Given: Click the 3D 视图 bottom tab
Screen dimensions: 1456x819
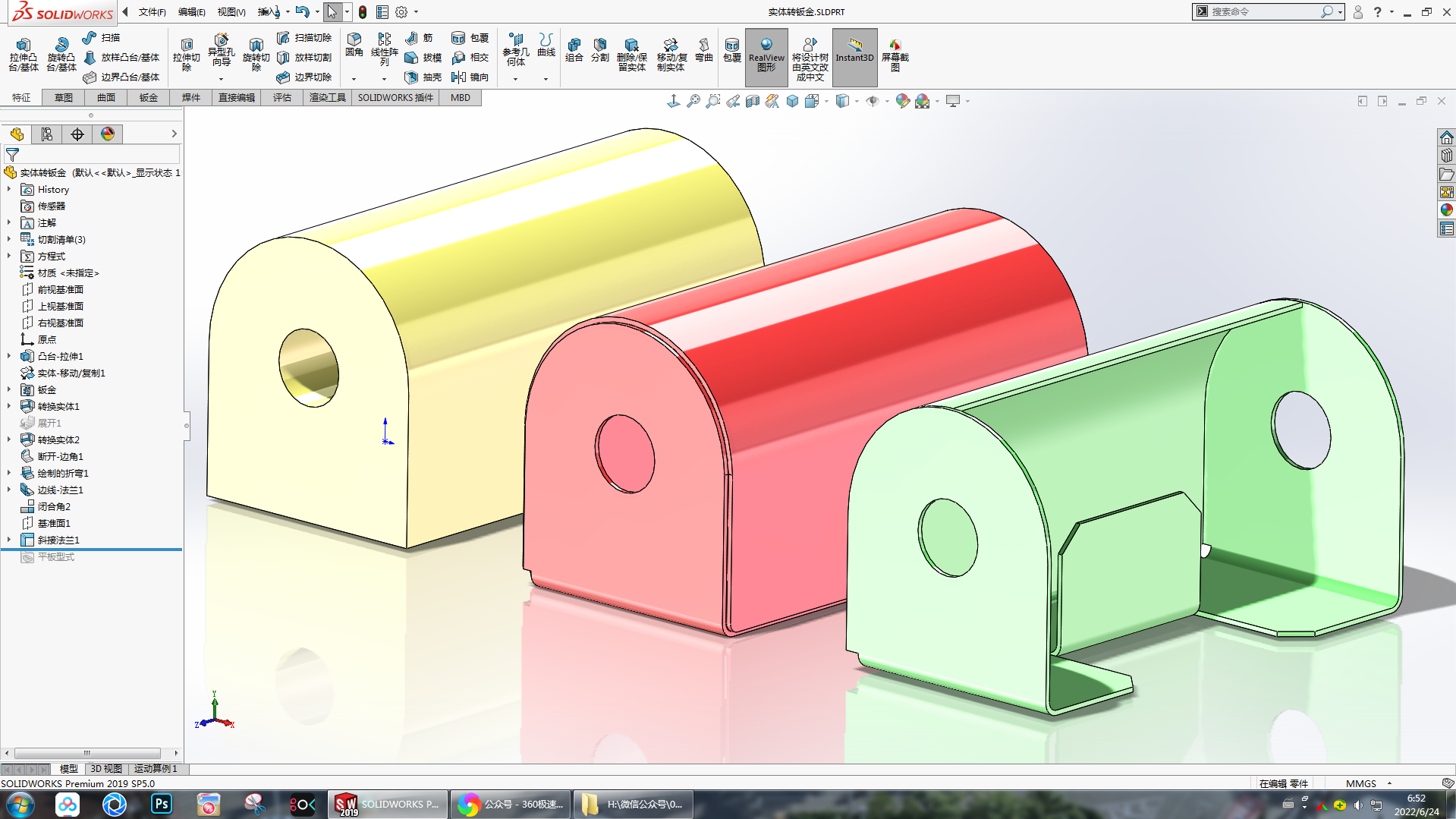Looking at the screenshot, I should point(106,769).
